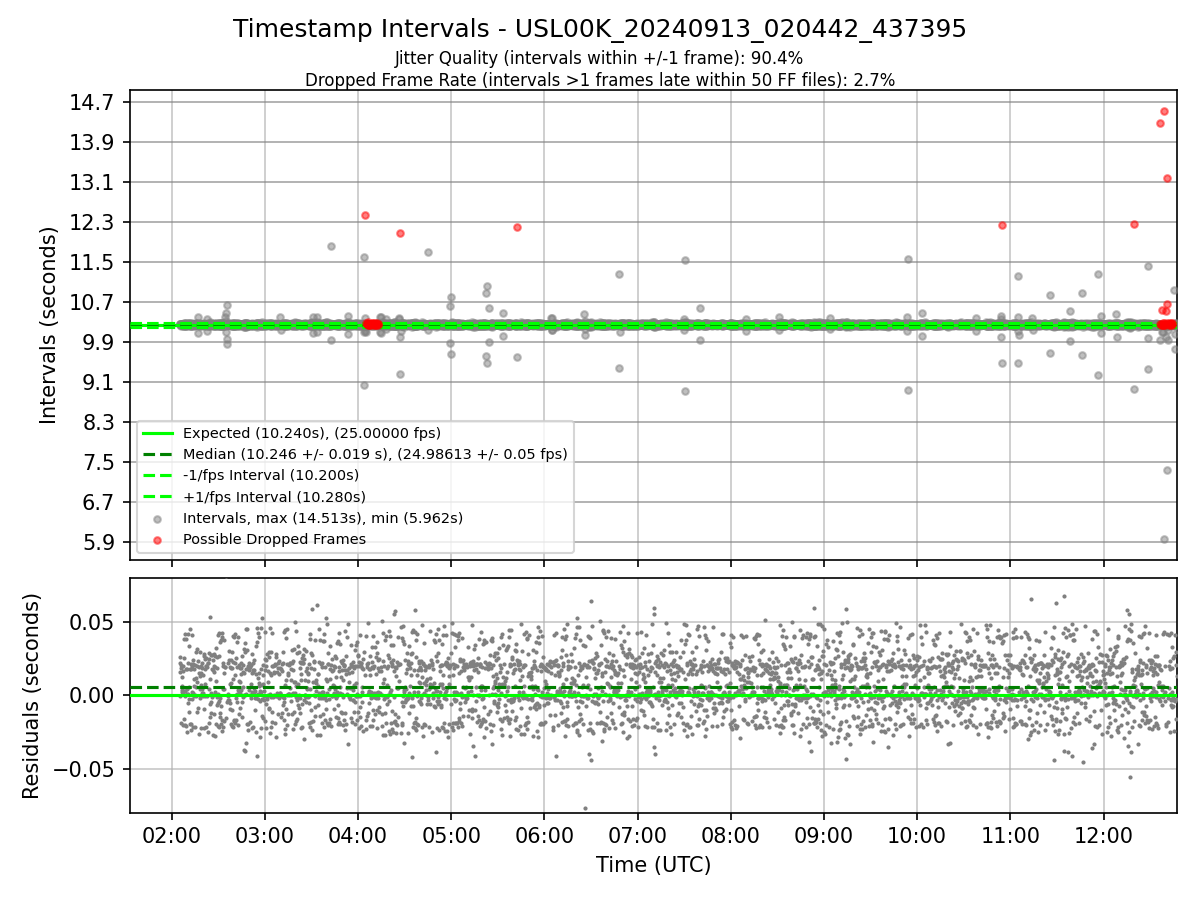Click the 08:00 time tick label
The image size is (1200, 900).
731,834
